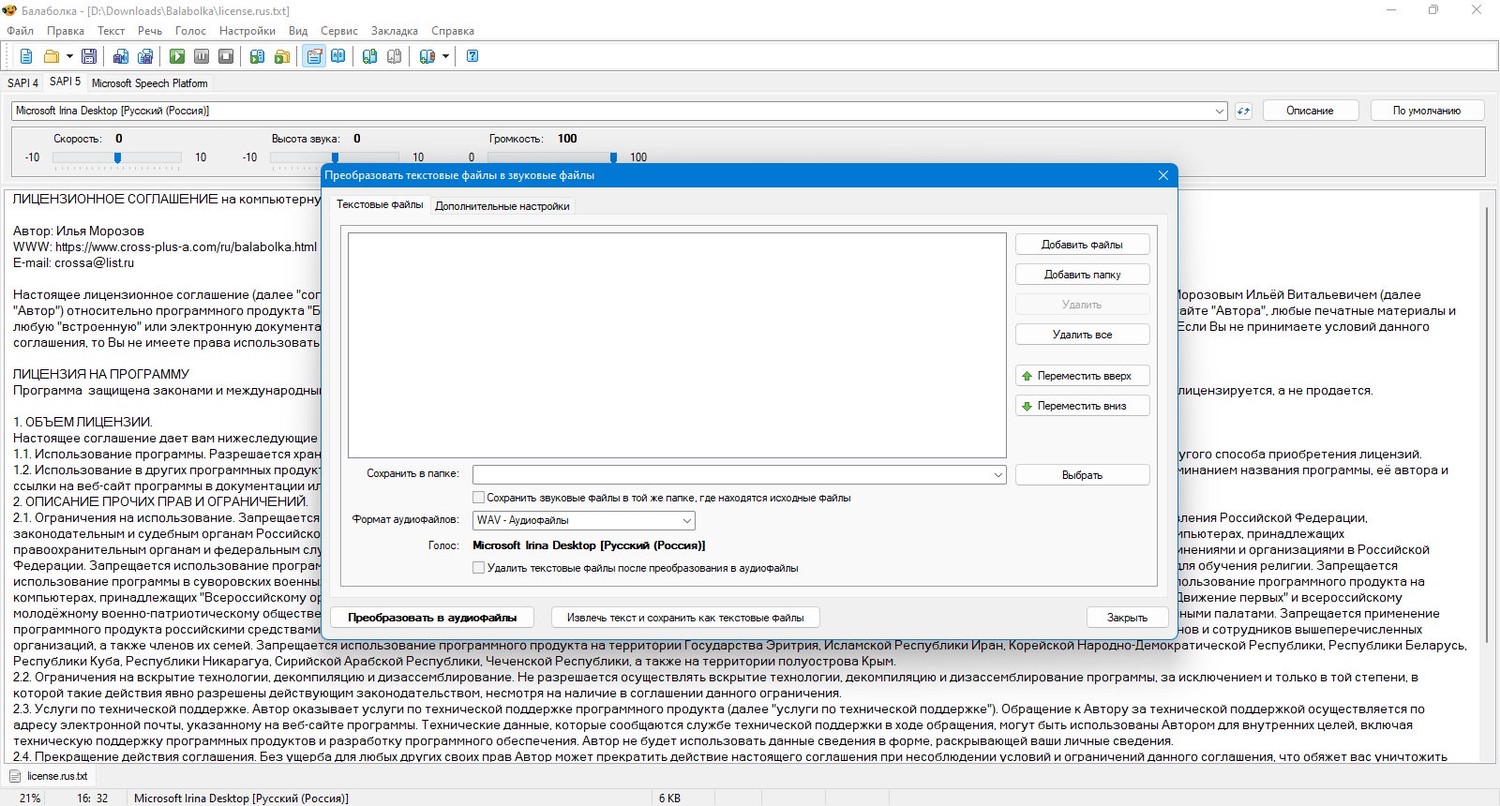Click the Закрыть button
Image resolution: width=1500 pixels, height=806 pixels.
pyautogui.click(x=1127, y=617)
